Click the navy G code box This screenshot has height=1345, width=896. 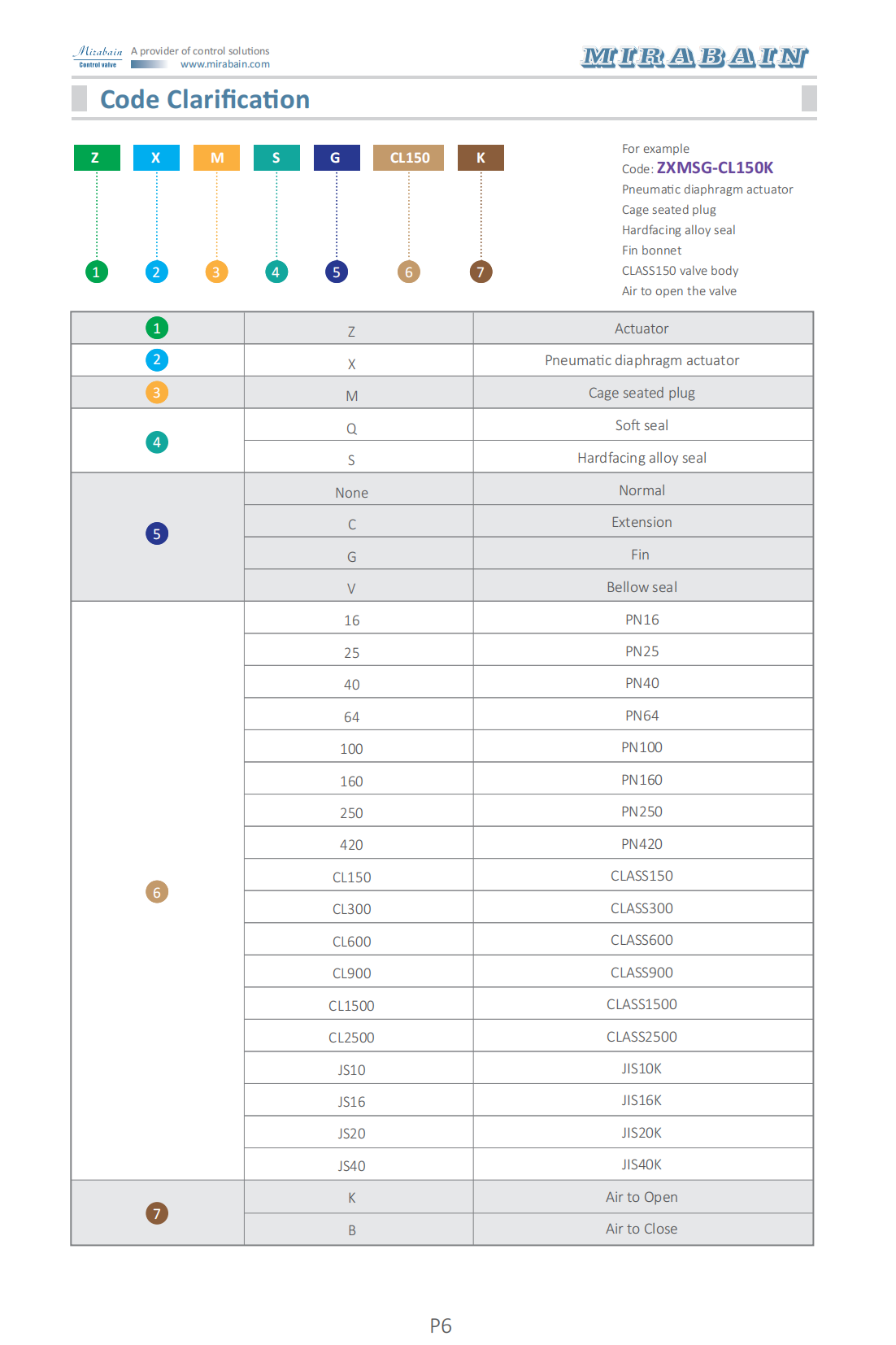(337, 158)
